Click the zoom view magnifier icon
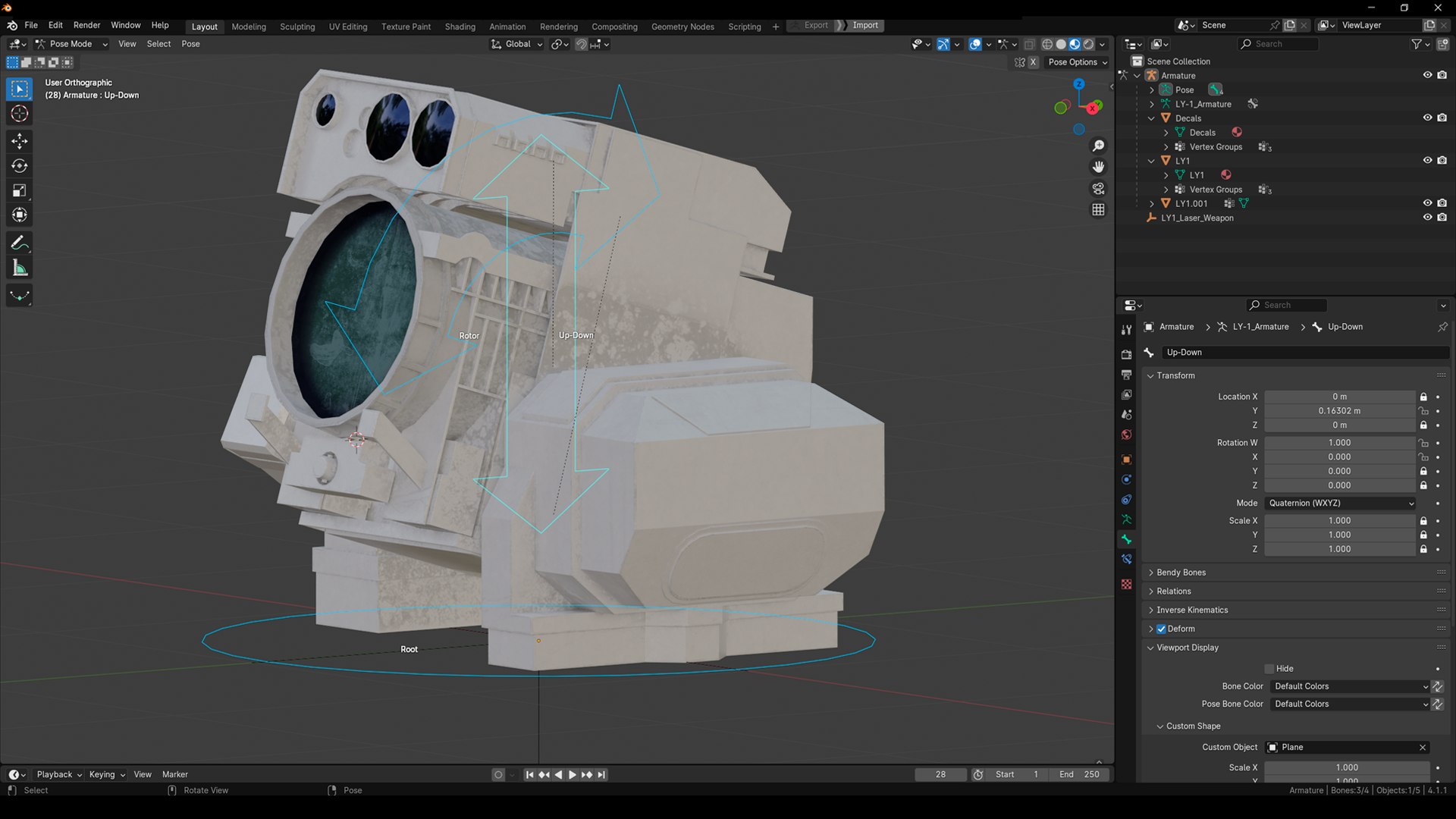The width and height of the screenshot is (1456, 819). [x=1098, y=146]
